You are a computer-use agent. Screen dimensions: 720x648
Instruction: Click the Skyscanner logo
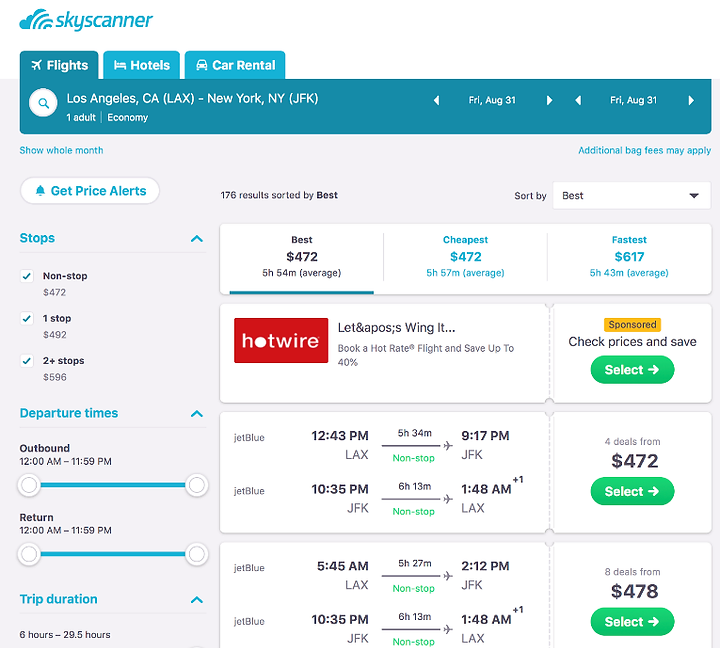point(86,20)
